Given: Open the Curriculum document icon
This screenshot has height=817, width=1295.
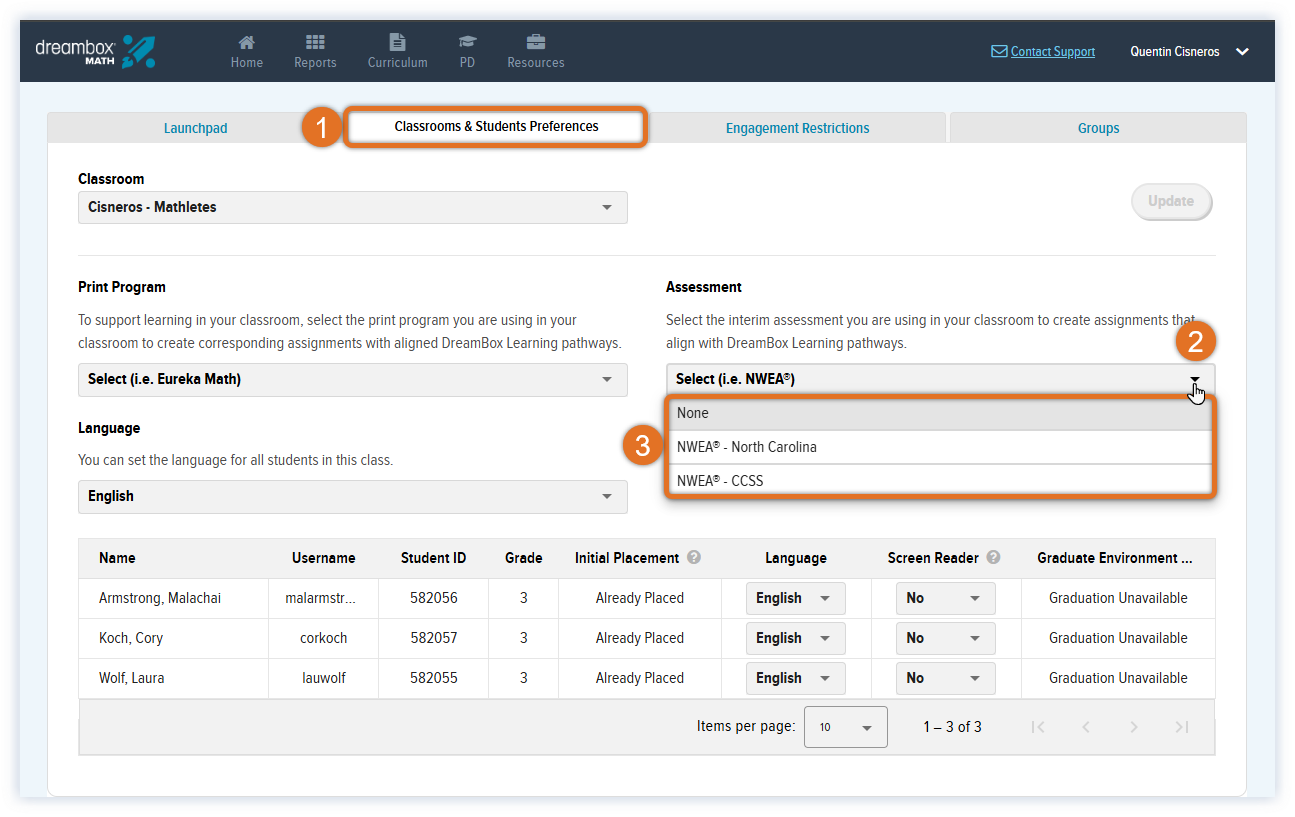Looking at the screenshot, I should coord(397,42).
